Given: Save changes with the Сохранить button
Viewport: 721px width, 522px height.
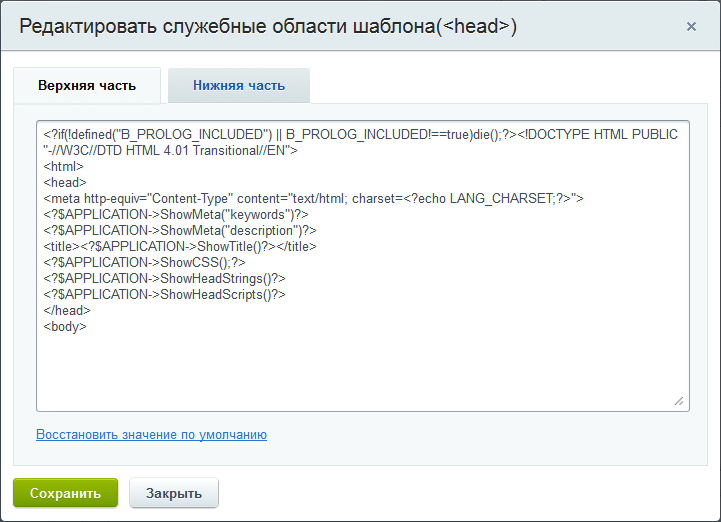Looking at the screenshot, I should click(x=65, y=493).
